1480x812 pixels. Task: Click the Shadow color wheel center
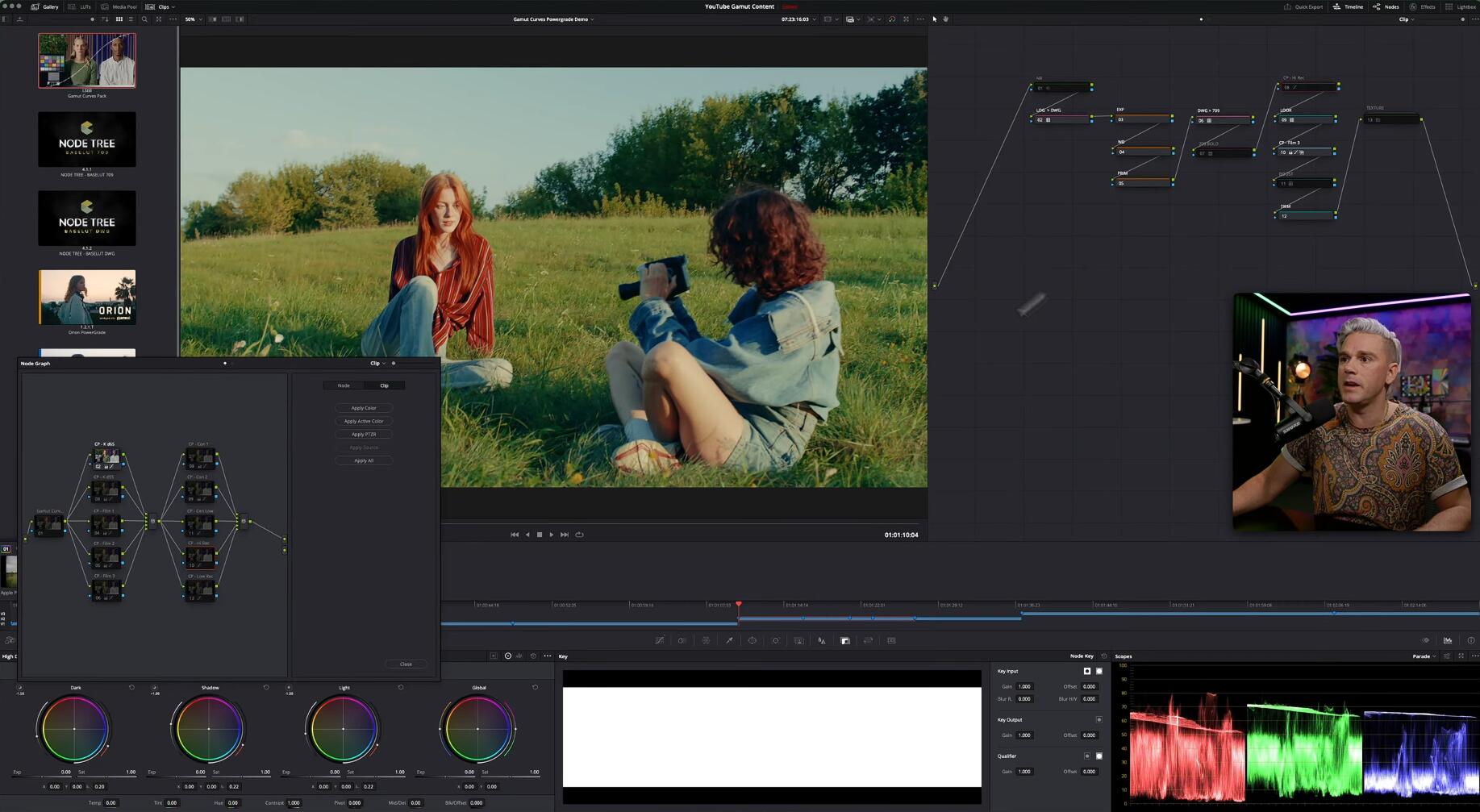209,729
